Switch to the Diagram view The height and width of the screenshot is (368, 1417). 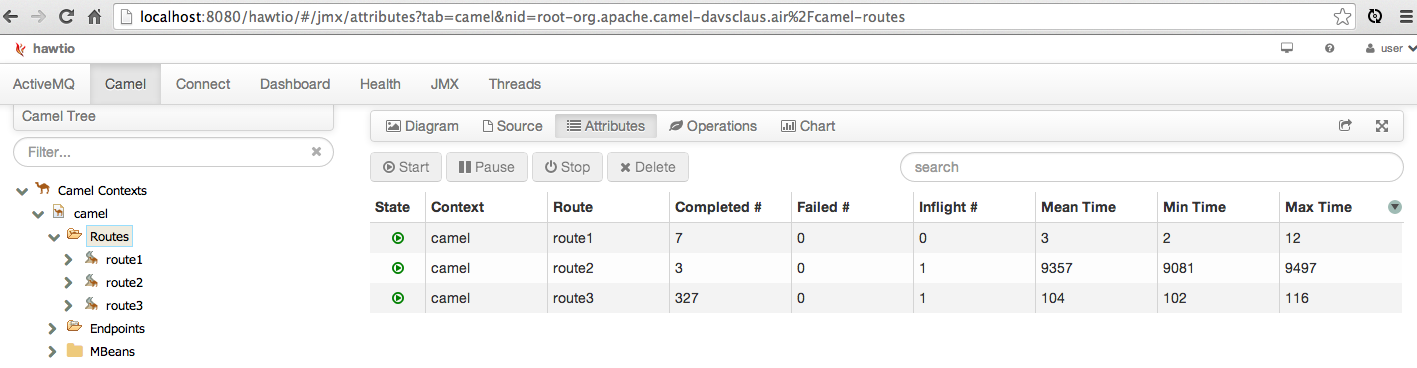(422, 126)
